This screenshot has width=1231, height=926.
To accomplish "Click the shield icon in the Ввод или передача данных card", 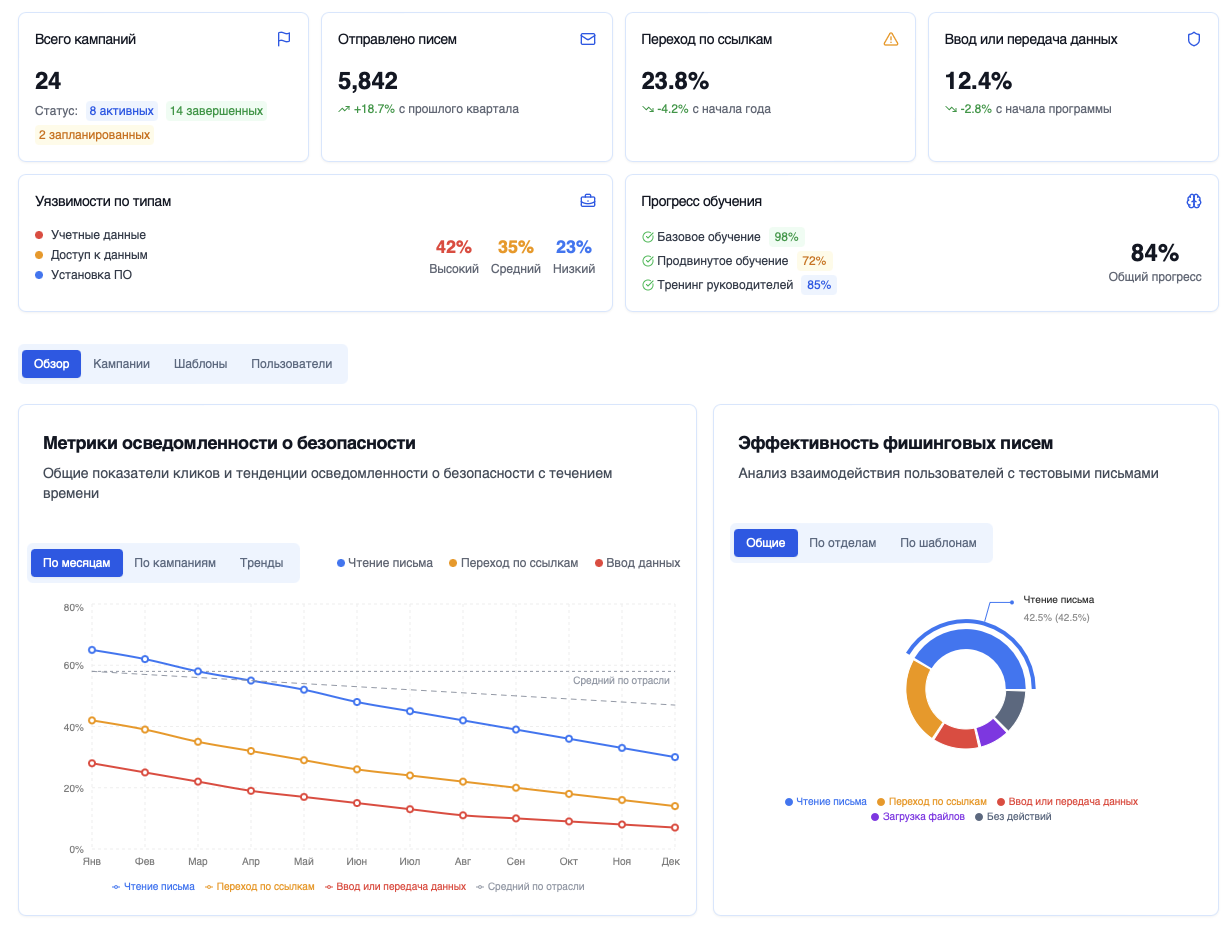I will click(x=1193, y=39).
